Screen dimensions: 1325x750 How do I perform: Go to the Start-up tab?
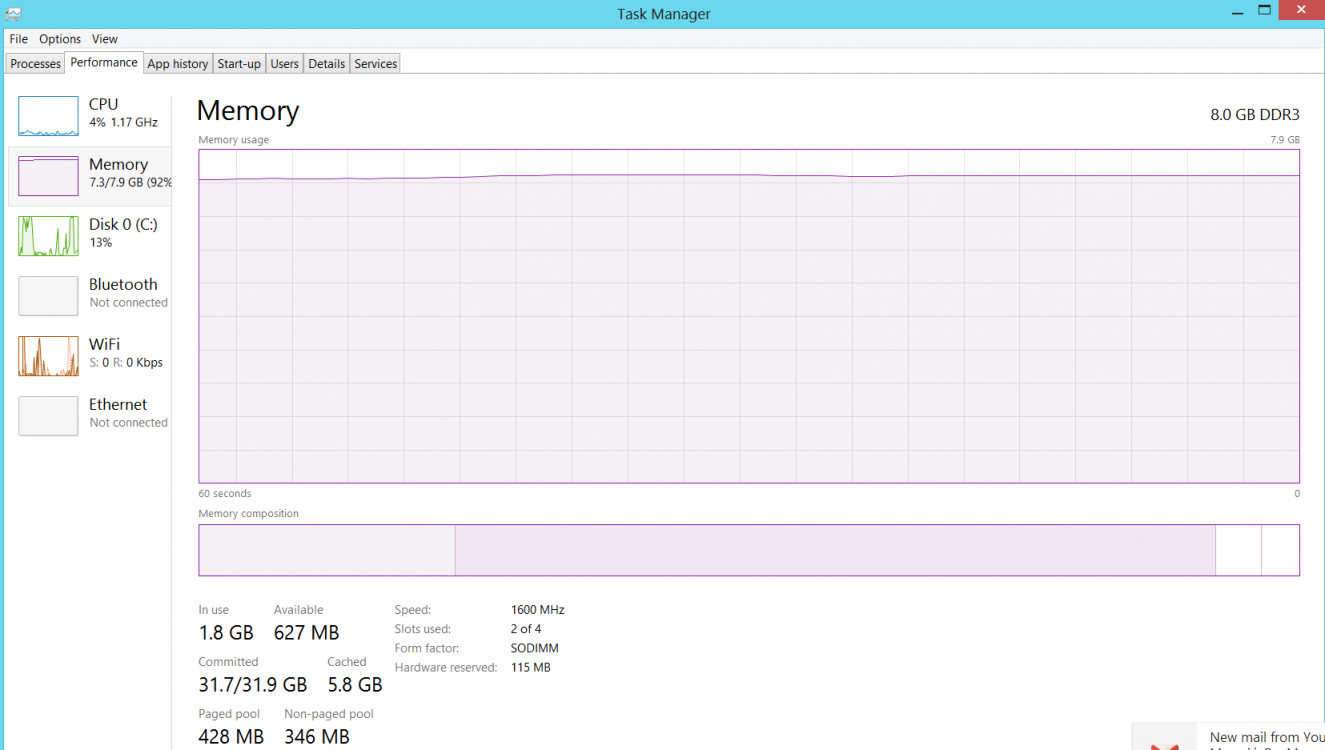point(239,64)
